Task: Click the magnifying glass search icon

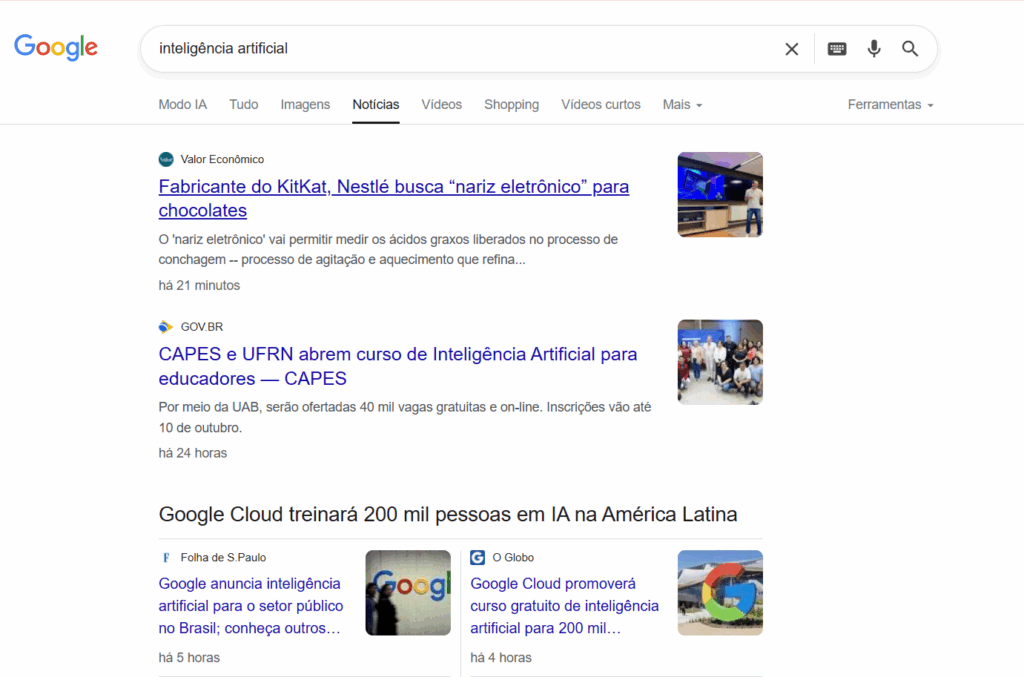Action: 910,49
